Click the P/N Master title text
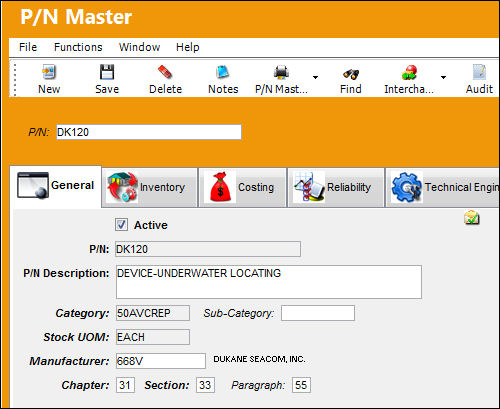This screenshot has width=500, height=409. pyautogui.click(x=76, y=17)
